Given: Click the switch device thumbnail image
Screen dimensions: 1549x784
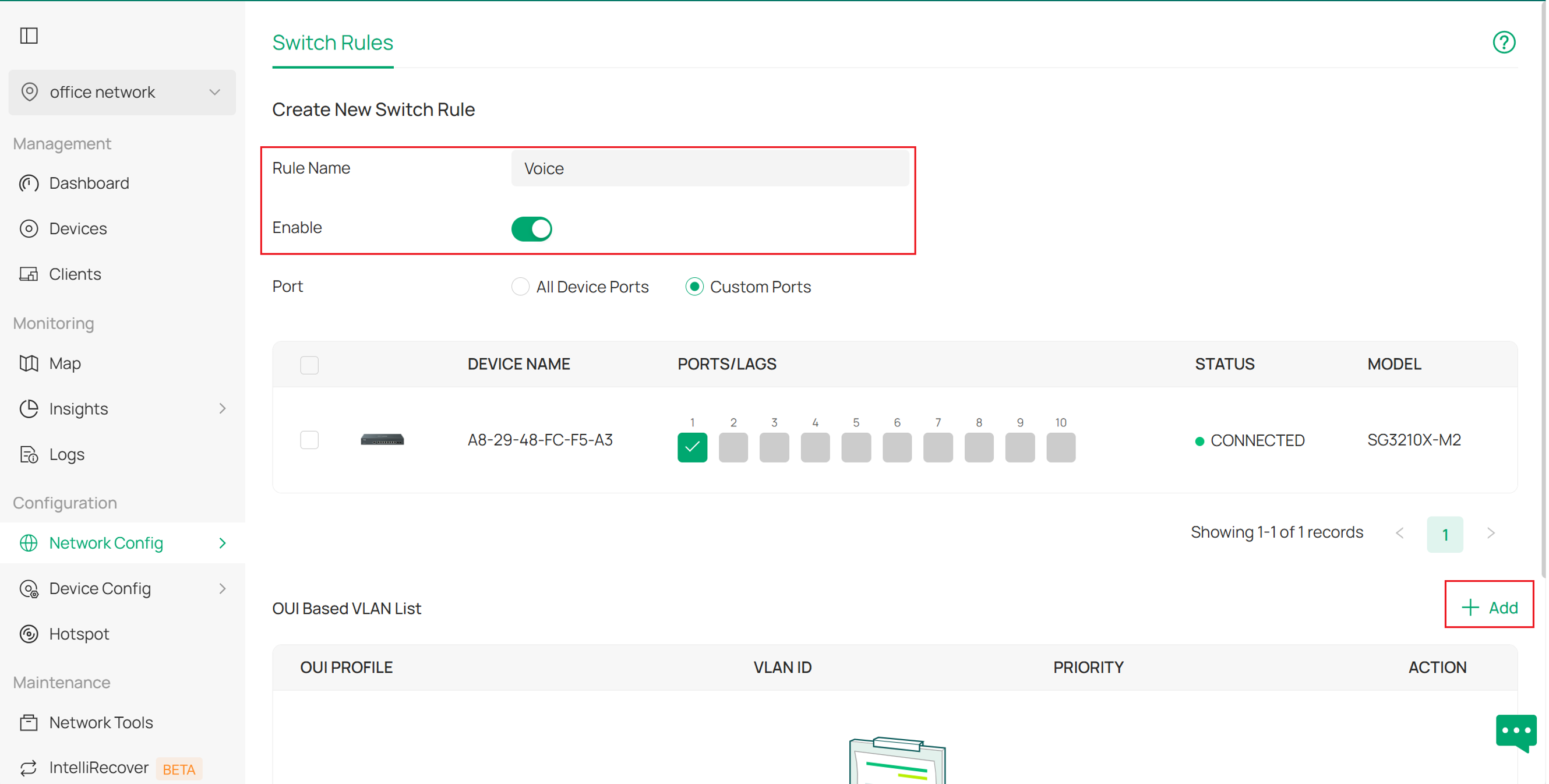Looking at the screenshot, I should coord(382,440).
